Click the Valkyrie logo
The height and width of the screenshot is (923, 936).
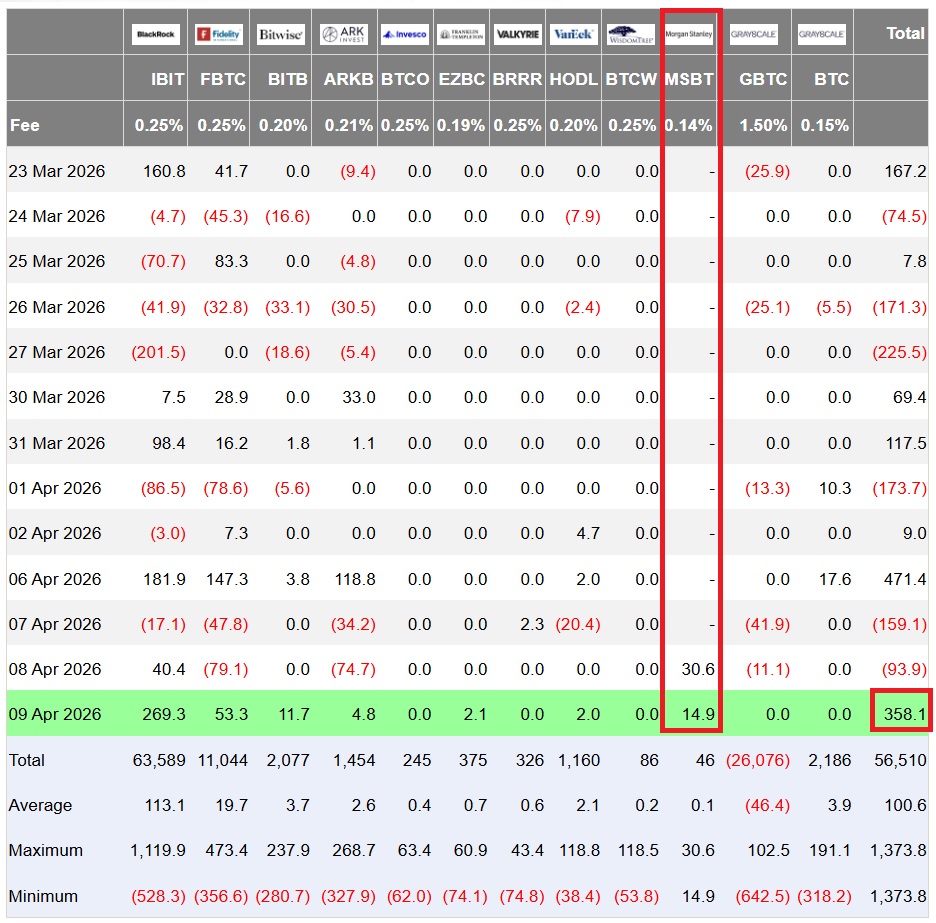tap(517, 34)
